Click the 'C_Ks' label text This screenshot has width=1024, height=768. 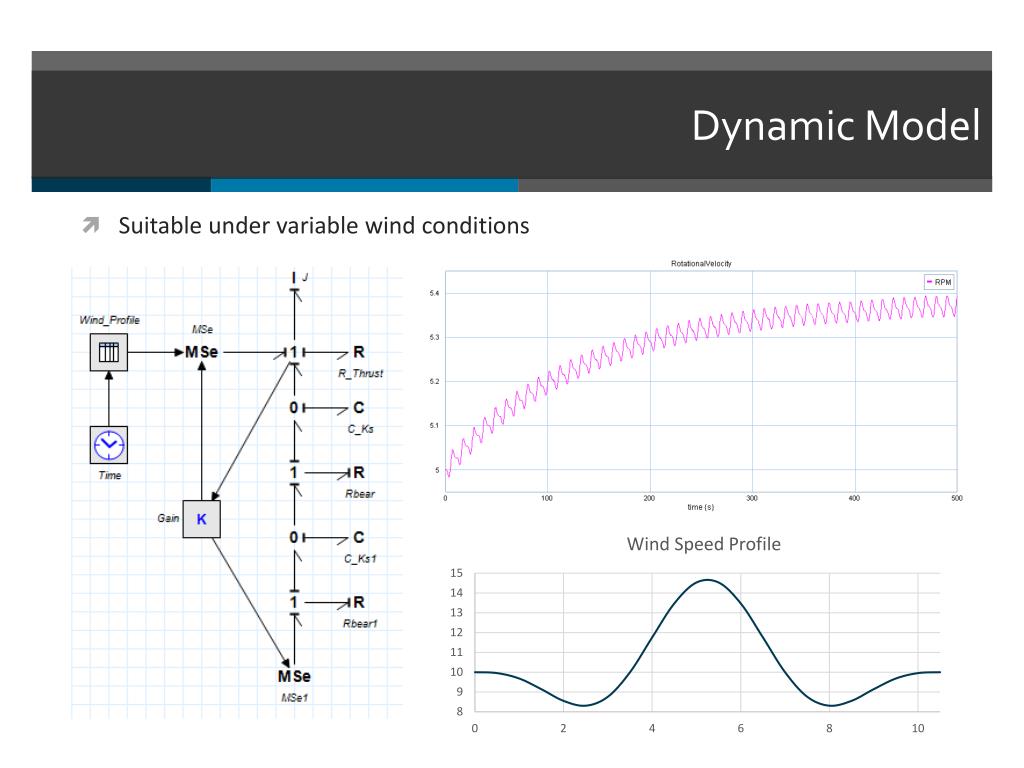pyautogui.click(x=360, y=429)
